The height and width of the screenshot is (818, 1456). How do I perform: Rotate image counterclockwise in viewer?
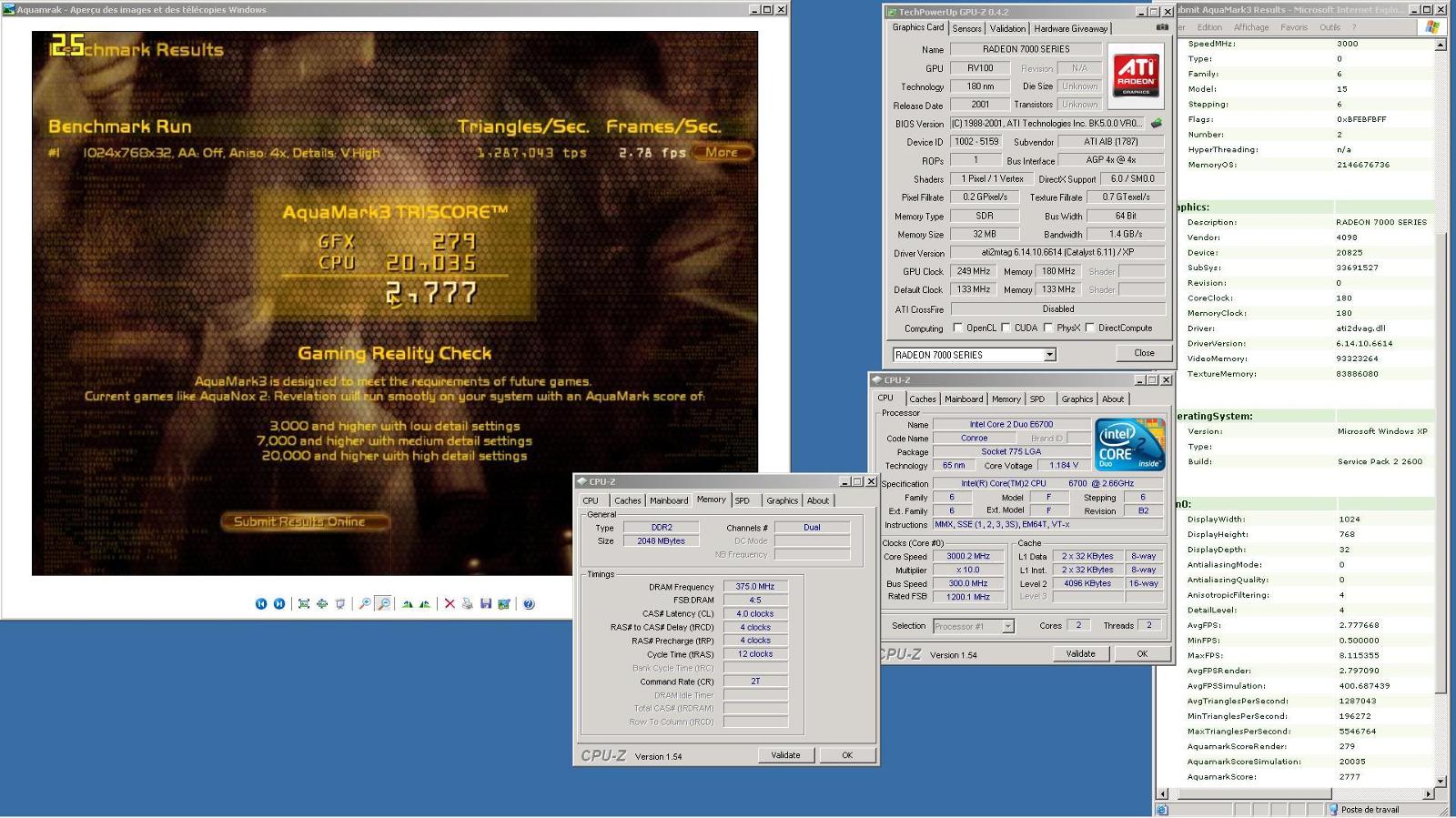[x=425, y=603]
